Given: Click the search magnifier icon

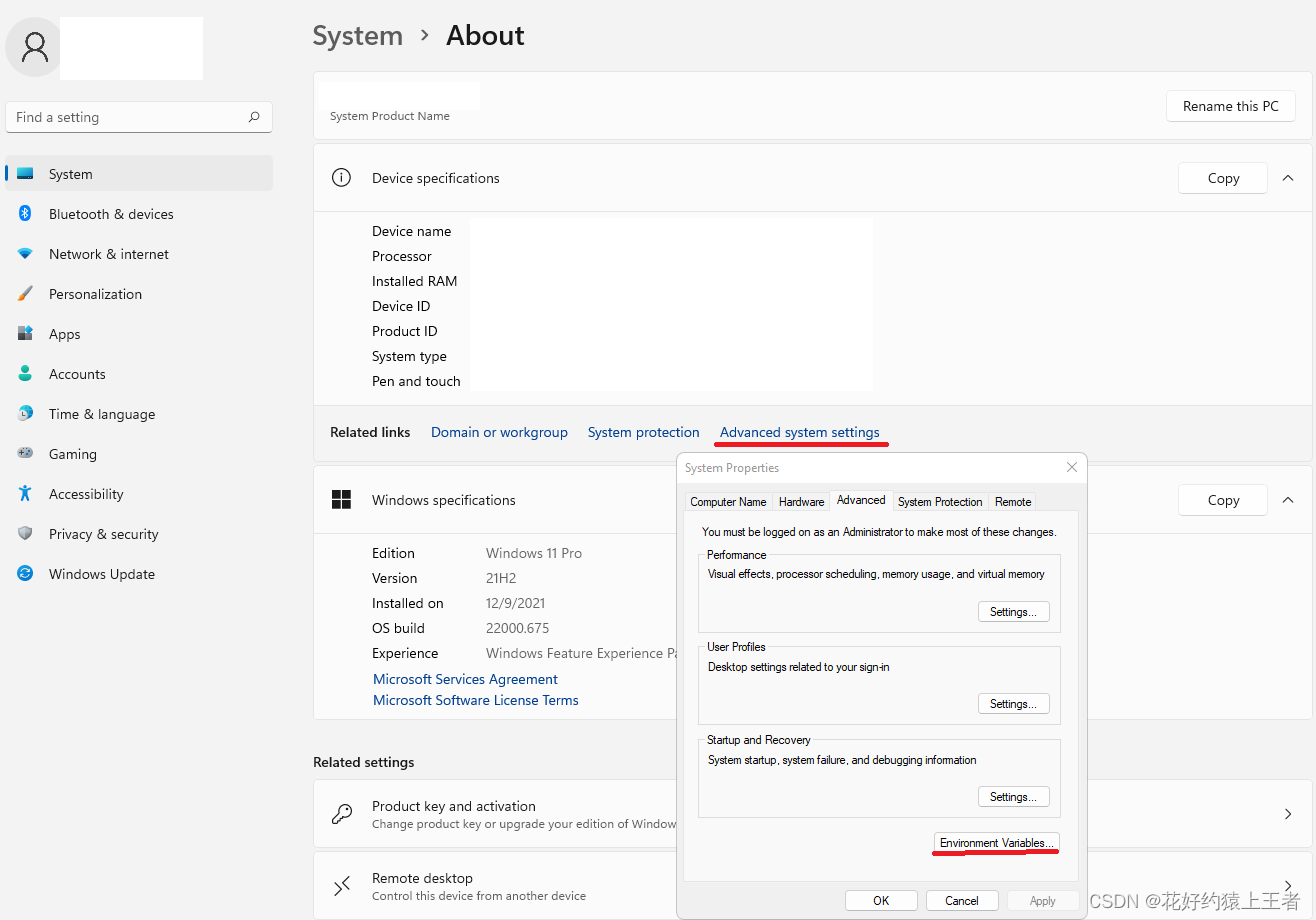Looking at the screenshot, I should coord(254,117).
